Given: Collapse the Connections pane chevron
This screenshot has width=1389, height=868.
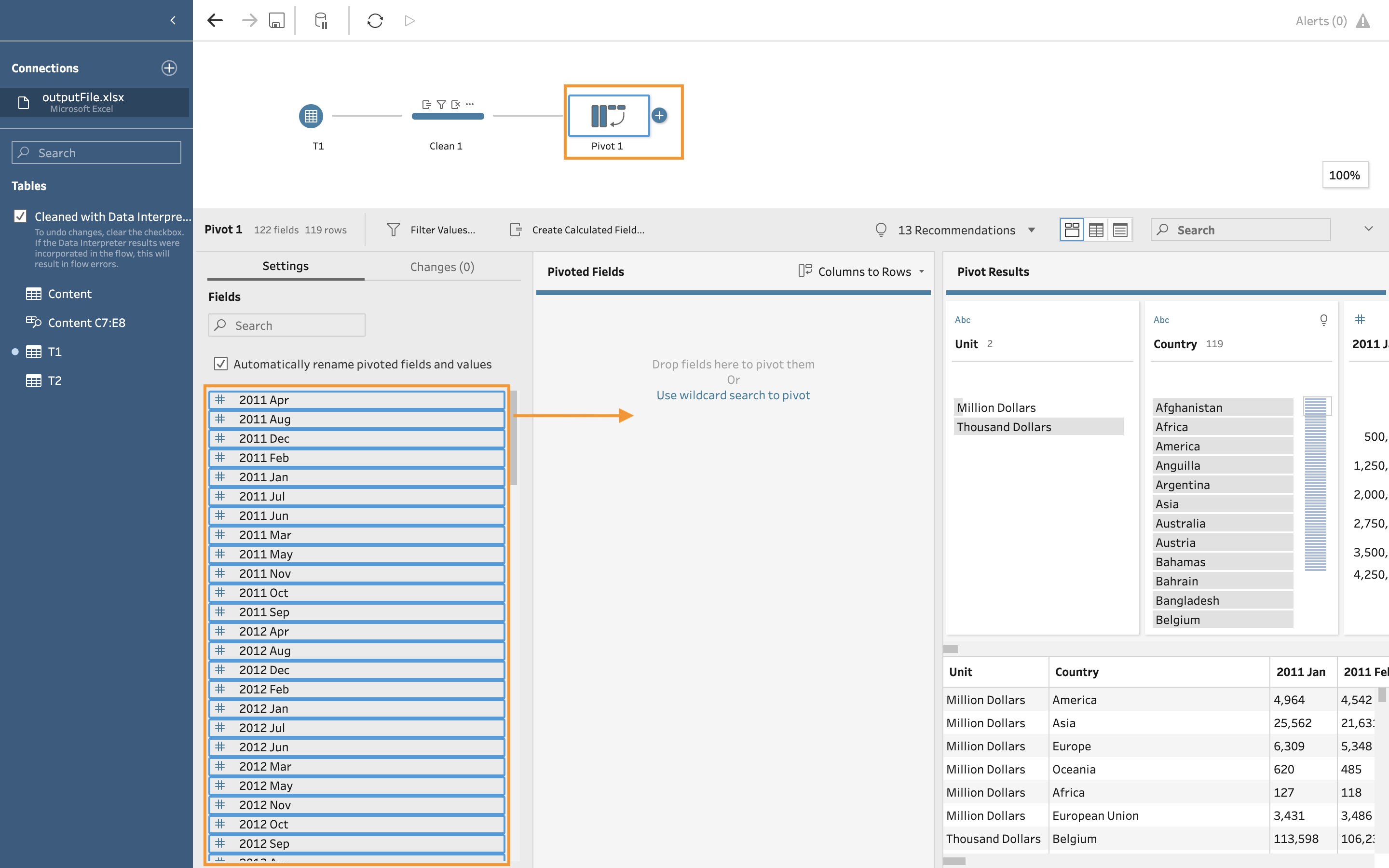Looking at the screenshot, I should click(173, 21).
